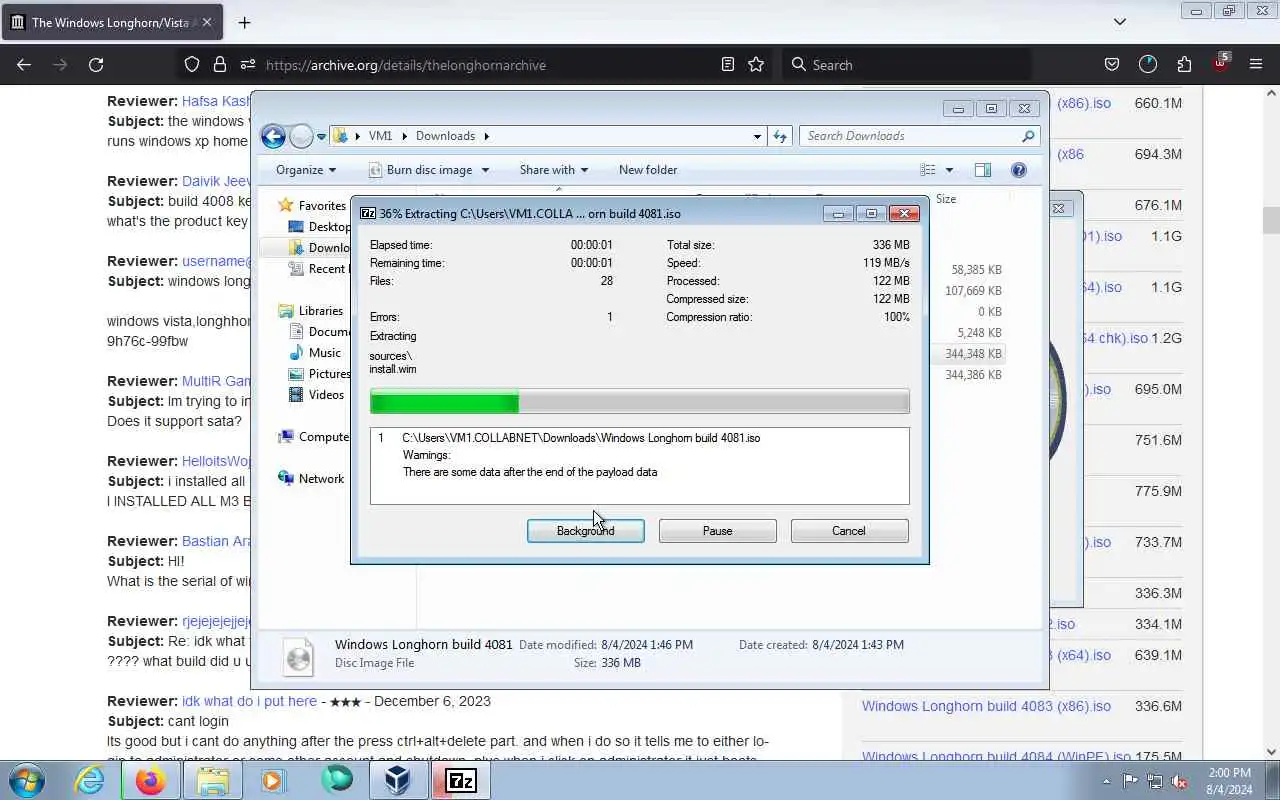Image resolution: width=1280 pixels, height=800 pixels.
Task: Open Windows Explorer from taskbar
Action: (x=212, y=780)
